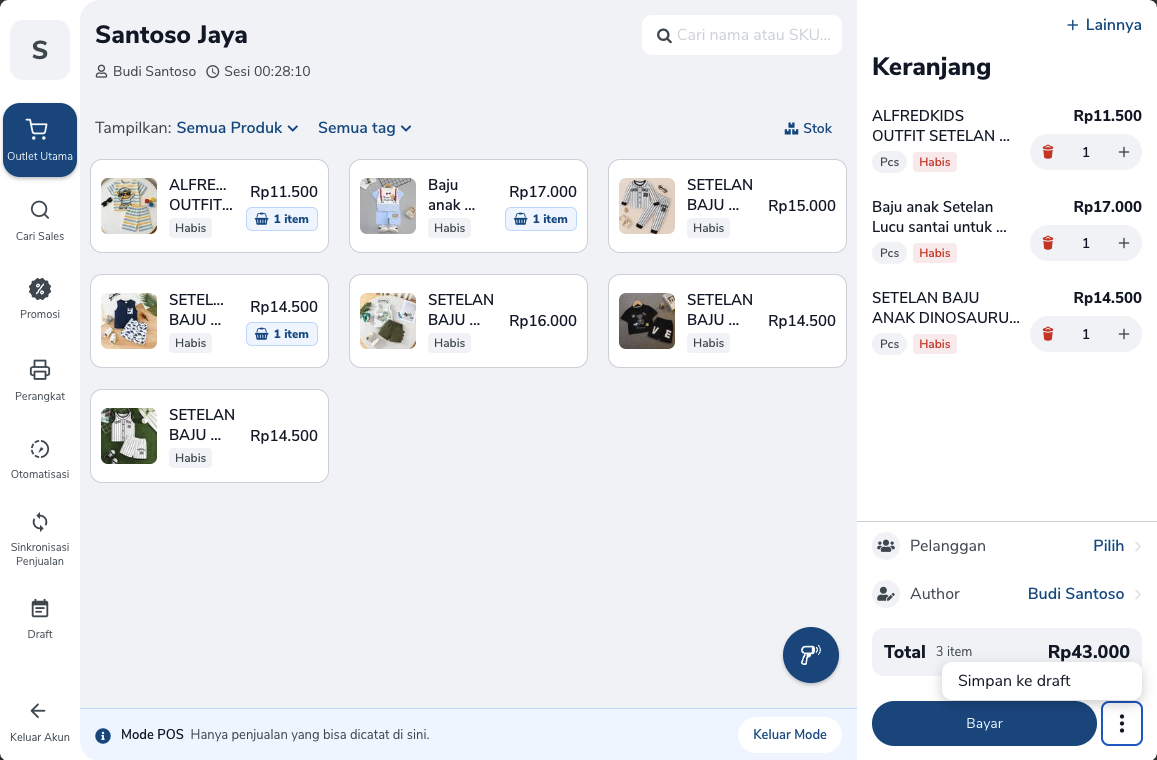The width and height of the screenshot is (1157, 760).
Task: Click the Pelanggan customers icon
Action: [x=885, y=546]
